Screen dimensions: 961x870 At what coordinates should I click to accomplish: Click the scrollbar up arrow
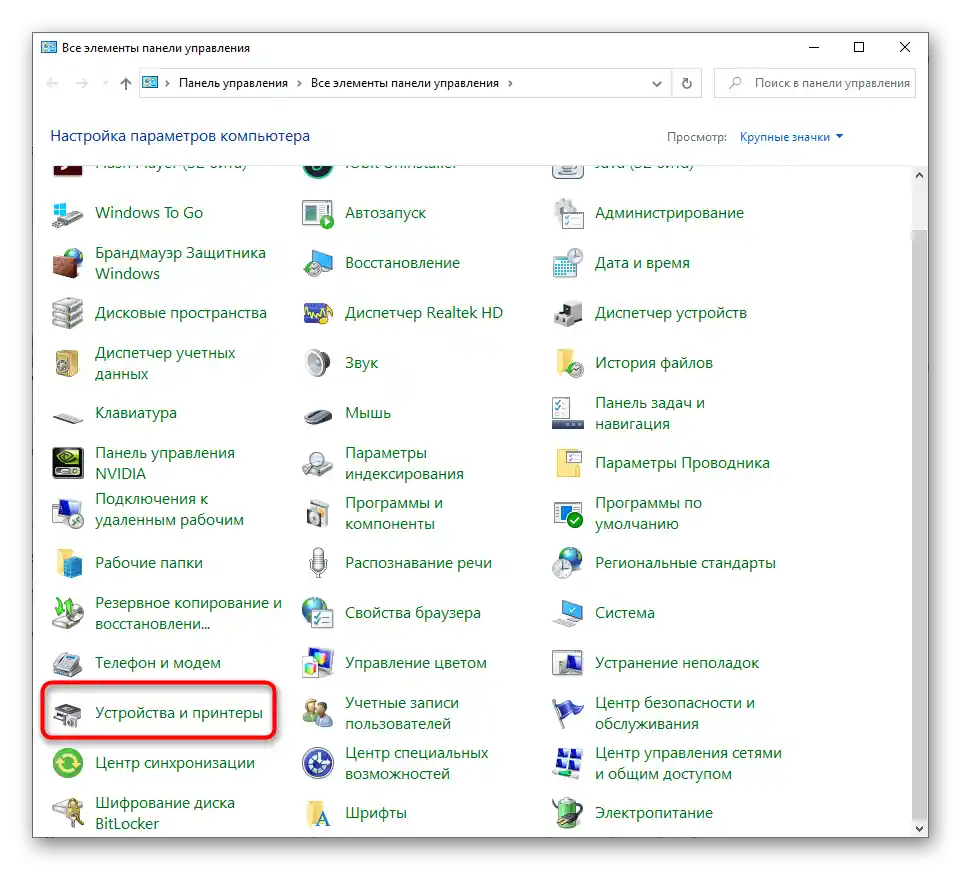919,175
